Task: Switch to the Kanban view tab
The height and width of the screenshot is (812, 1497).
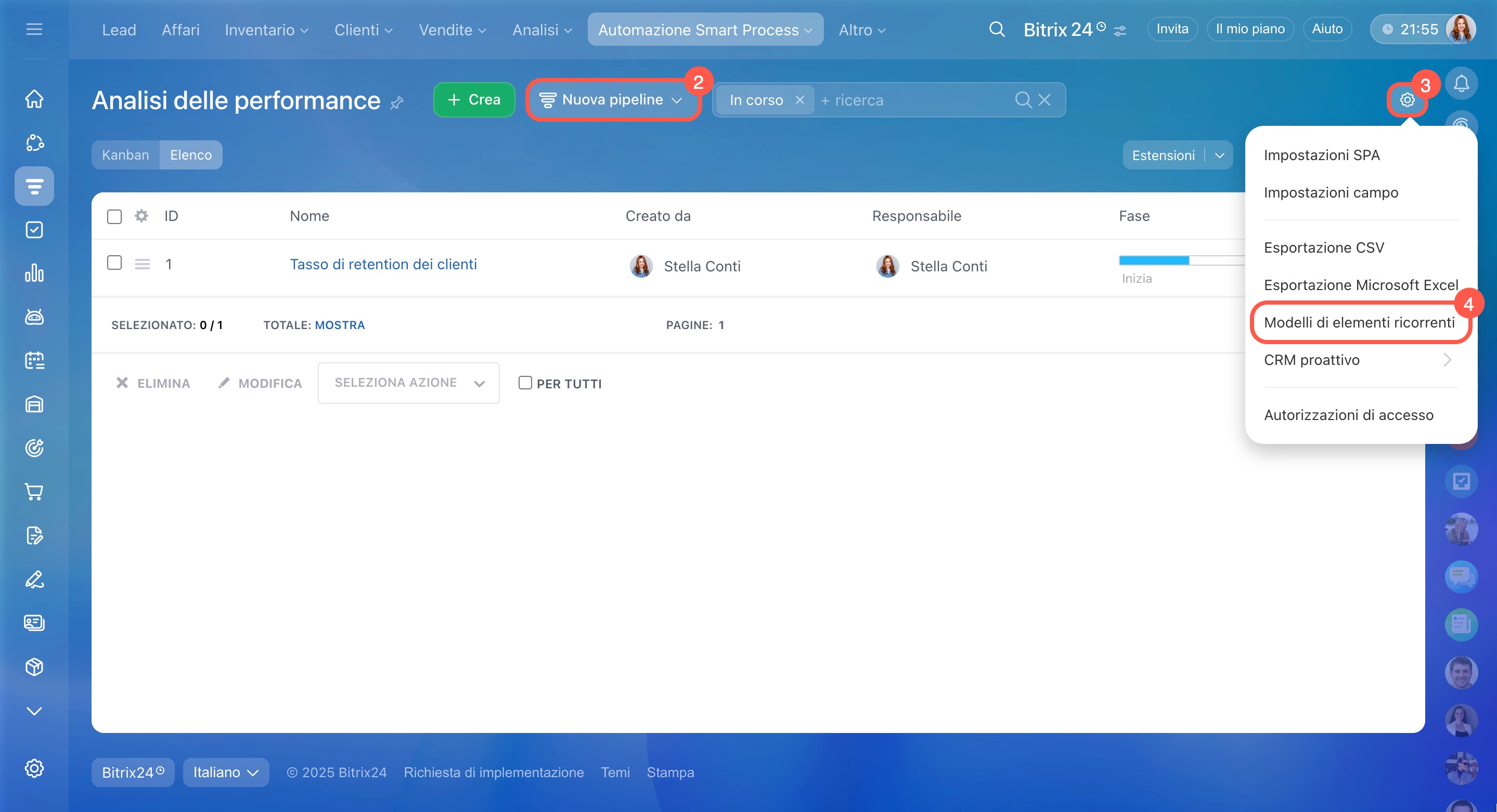Action: (125, 155)
